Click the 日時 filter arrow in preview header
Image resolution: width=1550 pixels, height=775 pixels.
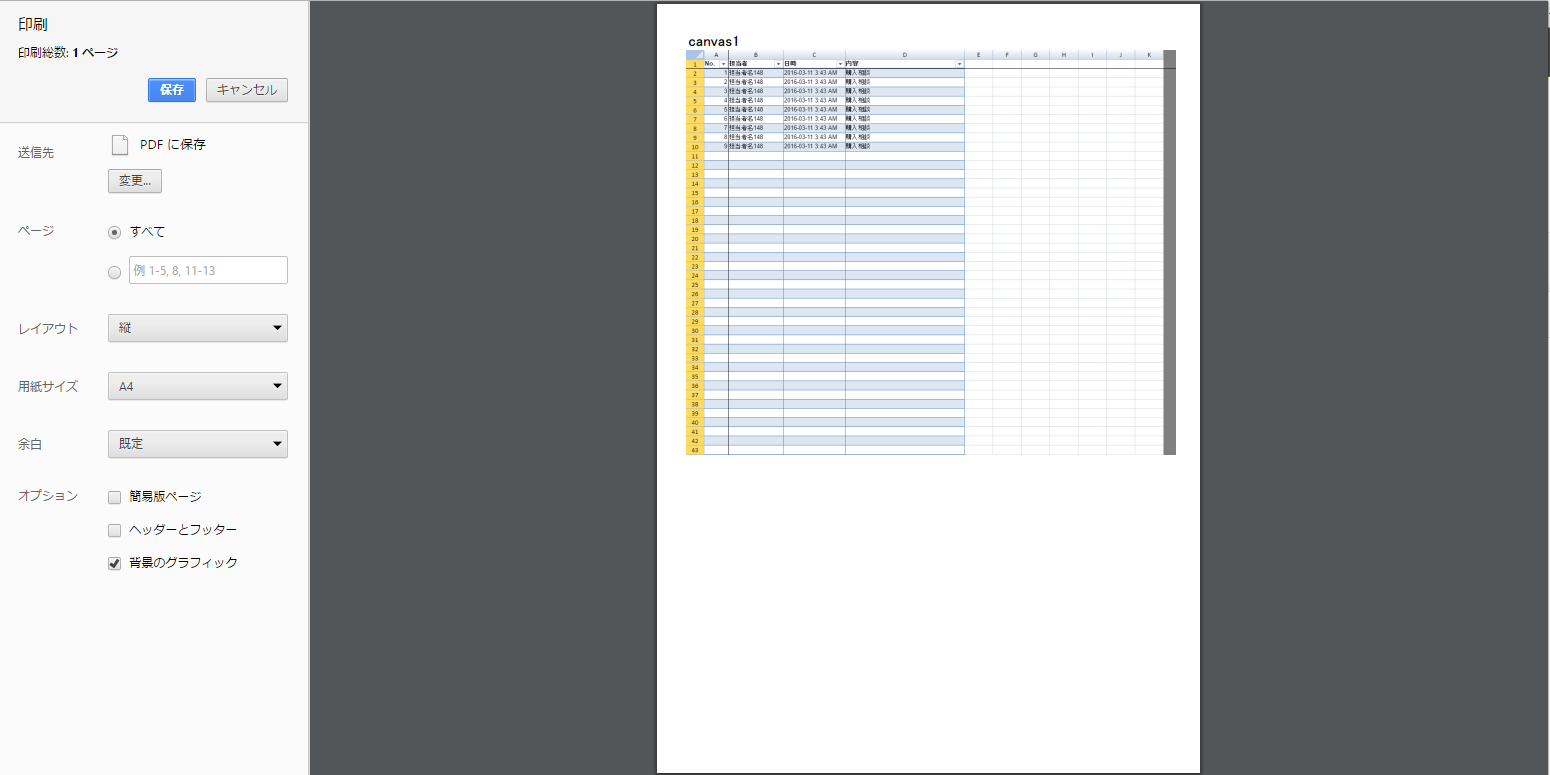[840, 64]
